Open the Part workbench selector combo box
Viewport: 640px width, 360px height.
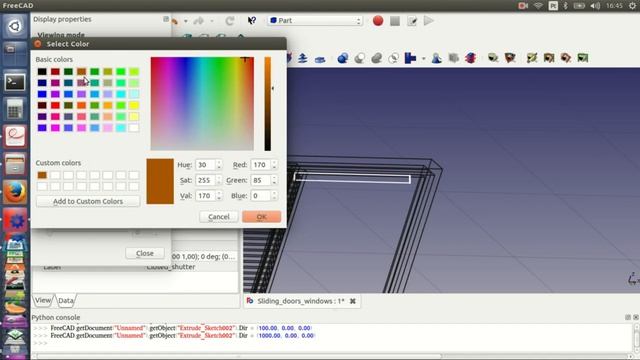coord(315,20)
